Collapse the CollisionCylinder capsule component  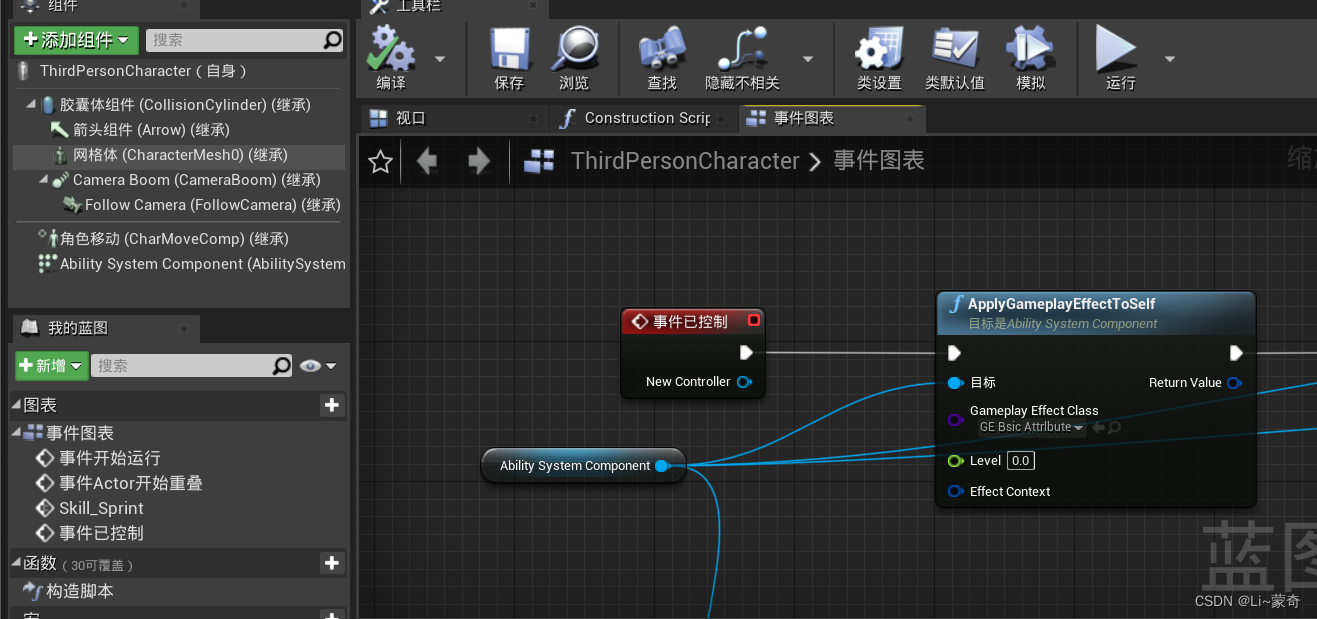click(31, 104)
